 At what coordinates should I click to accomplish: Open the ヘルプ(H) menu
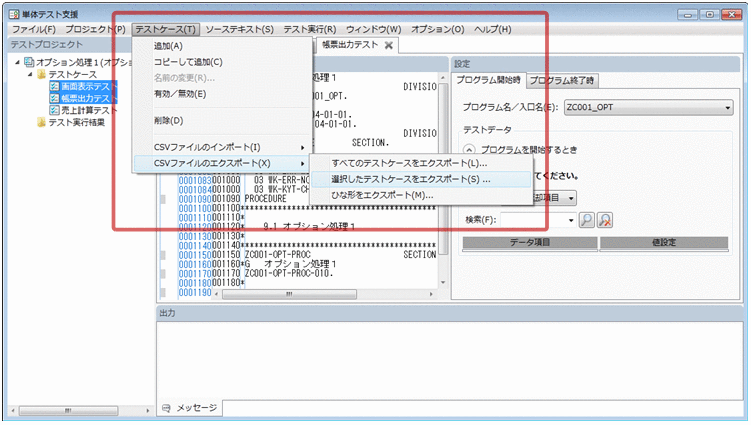[493, 29]
